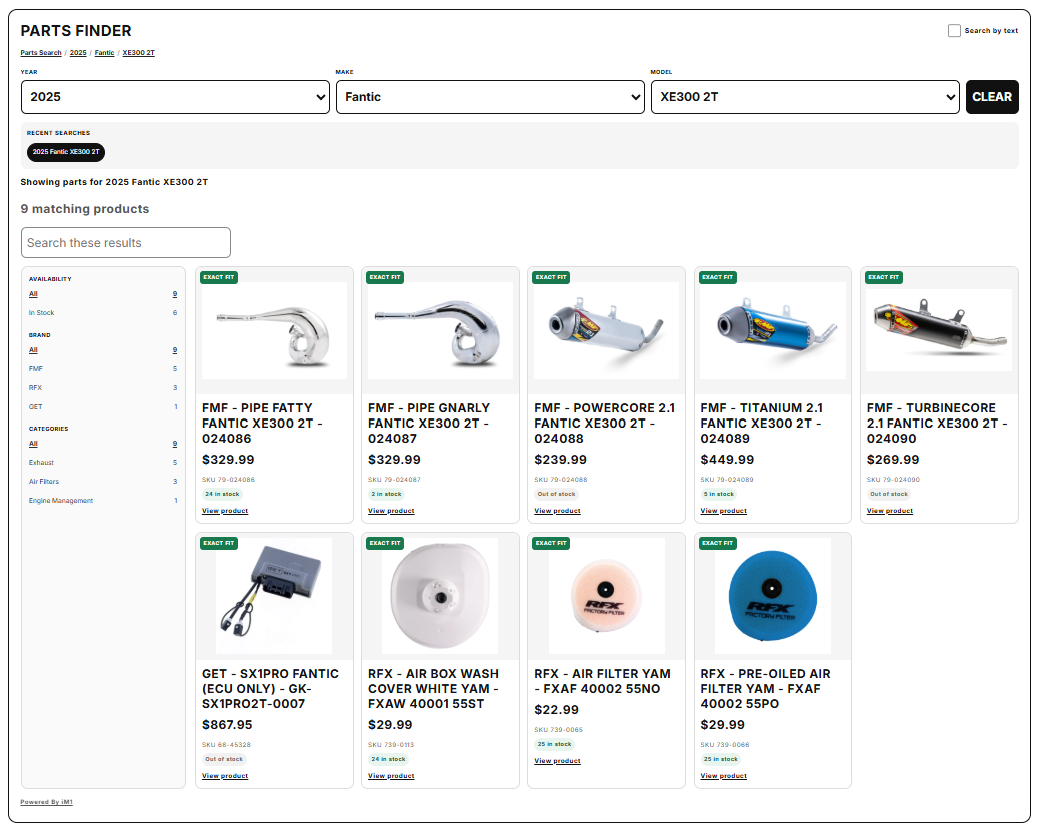Filter by Air Filters category
Image resolution: width=1042 pixels, height=836 pixels.
tap(103, 481)
